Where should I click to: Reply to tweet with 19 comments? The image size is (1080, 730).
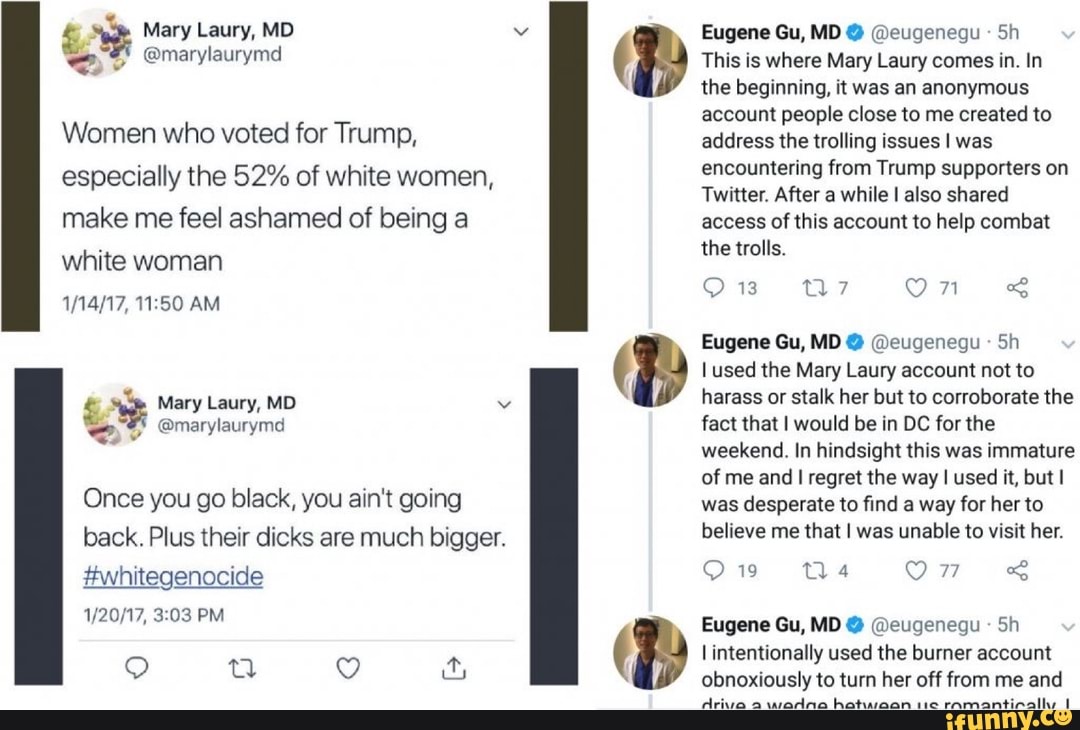[x=714, y=571]
